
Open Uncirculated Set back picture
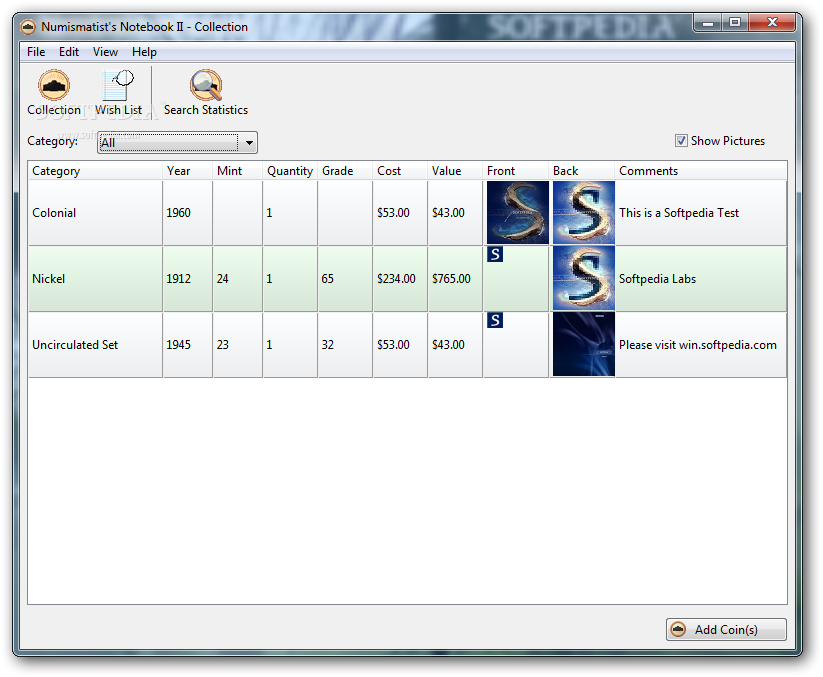584,345
